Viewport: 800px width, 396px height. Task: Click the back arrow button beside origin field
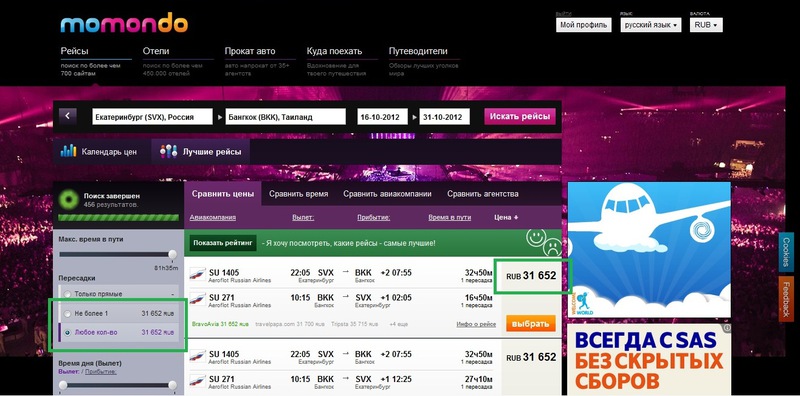click(x=67, y=116)
